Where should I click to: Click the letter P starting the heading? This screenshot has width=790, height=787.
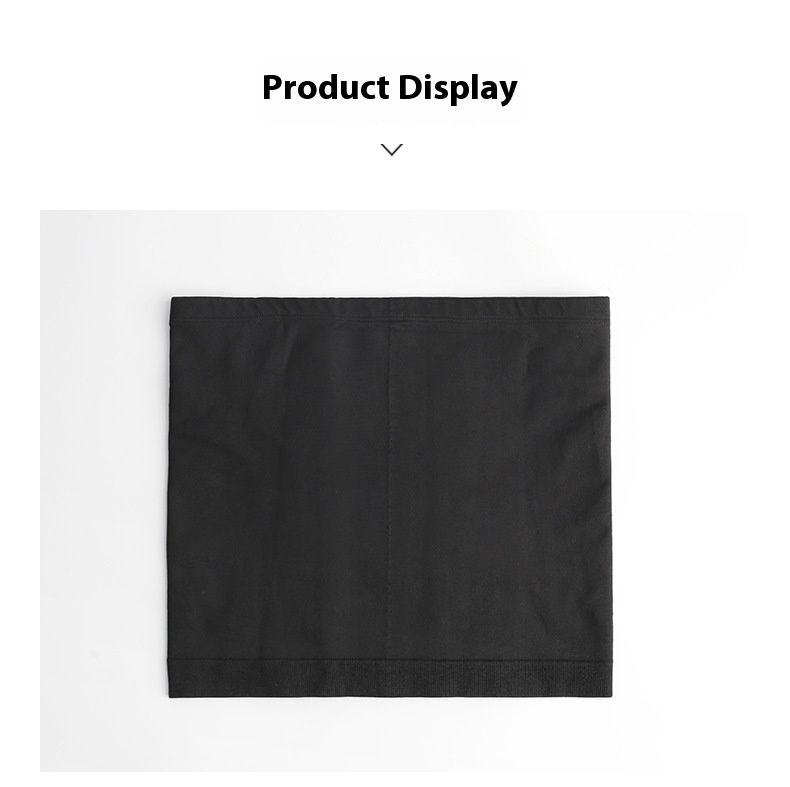coord(272,88)
